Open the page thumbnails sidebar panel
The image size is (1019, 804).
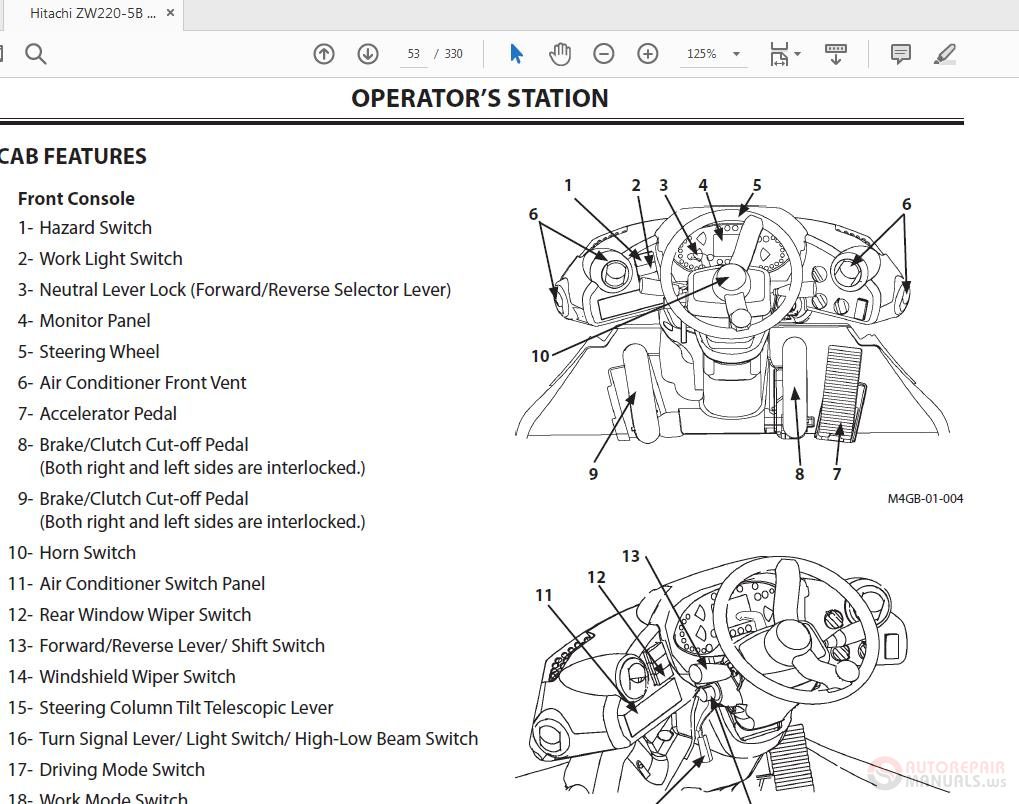click(3, 54)
